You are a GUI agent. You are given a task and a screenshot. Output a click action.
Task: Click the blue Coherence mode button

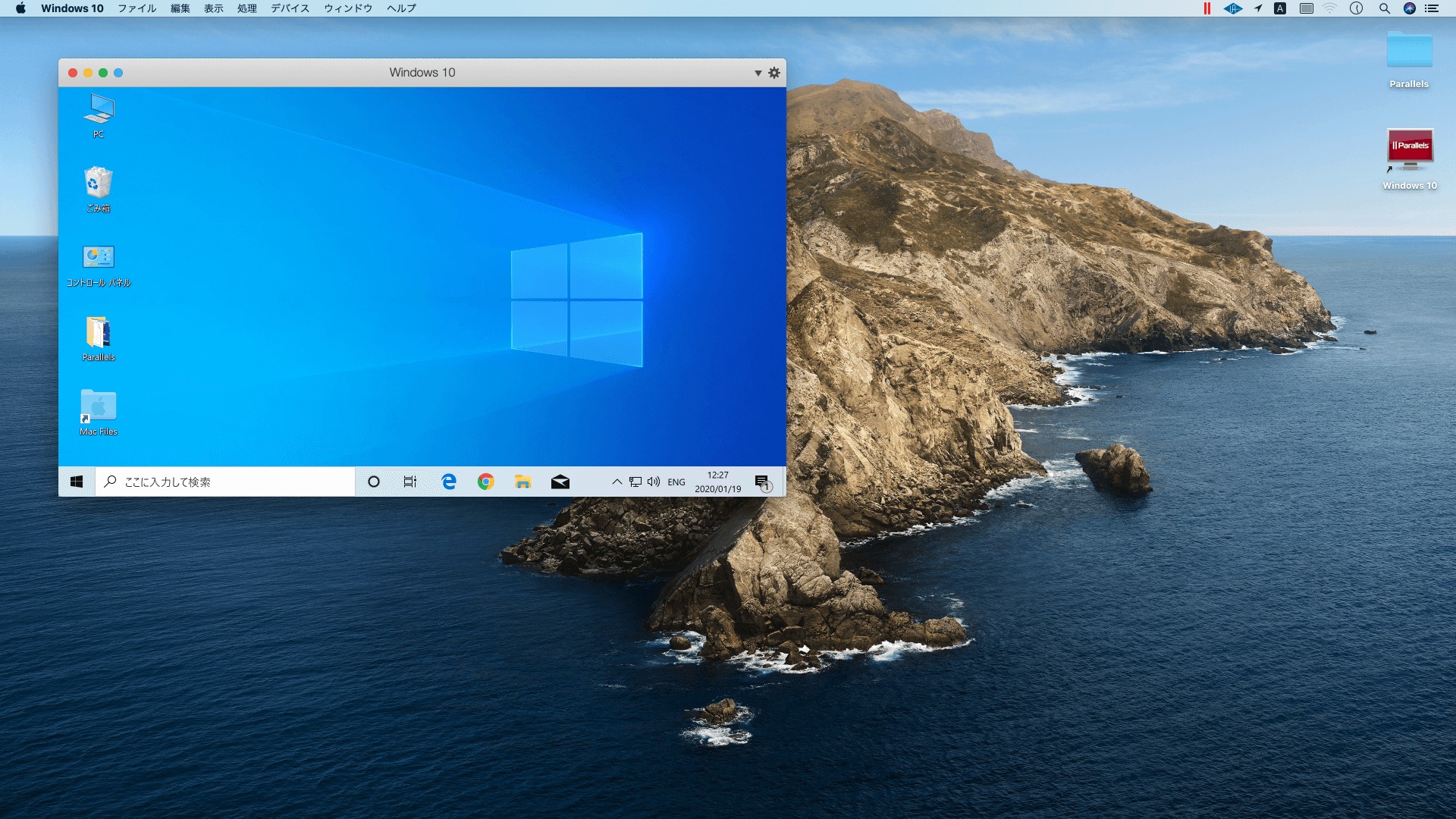point(118,73)
